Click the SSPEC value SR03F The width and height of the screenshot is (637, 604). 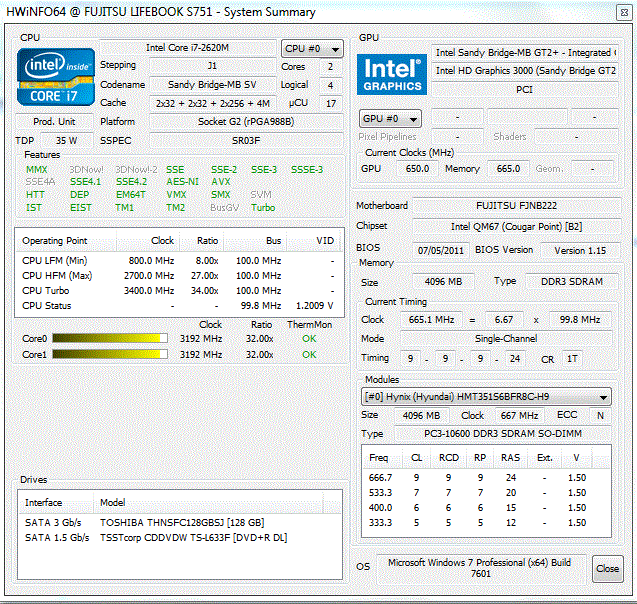pyautogui.click(x=246, y=141)
